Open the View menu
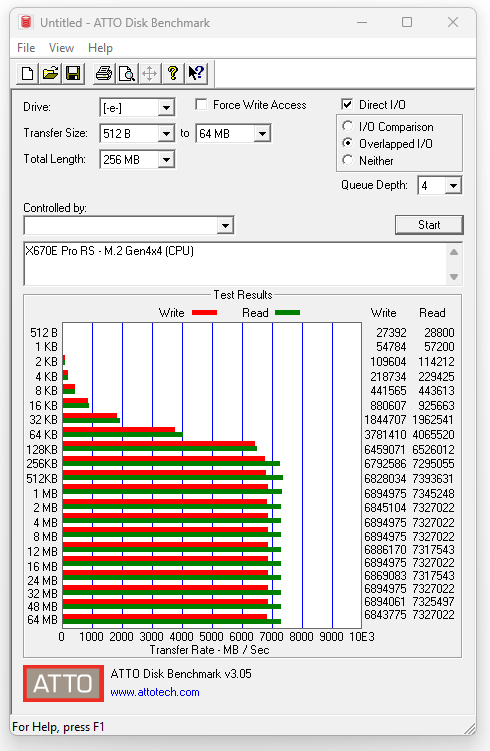Image resolution: width=490 pixels, height=751 pixels. pyautogui.click(x=61, y=48)
